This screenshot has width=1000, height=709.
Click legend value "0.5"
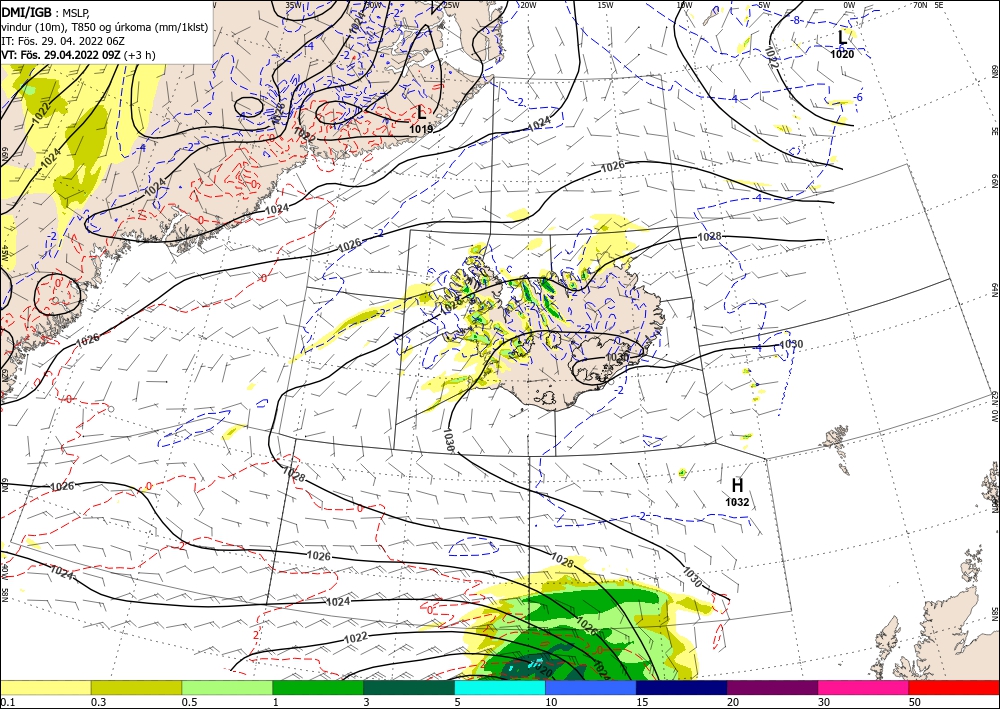point(188,702)
